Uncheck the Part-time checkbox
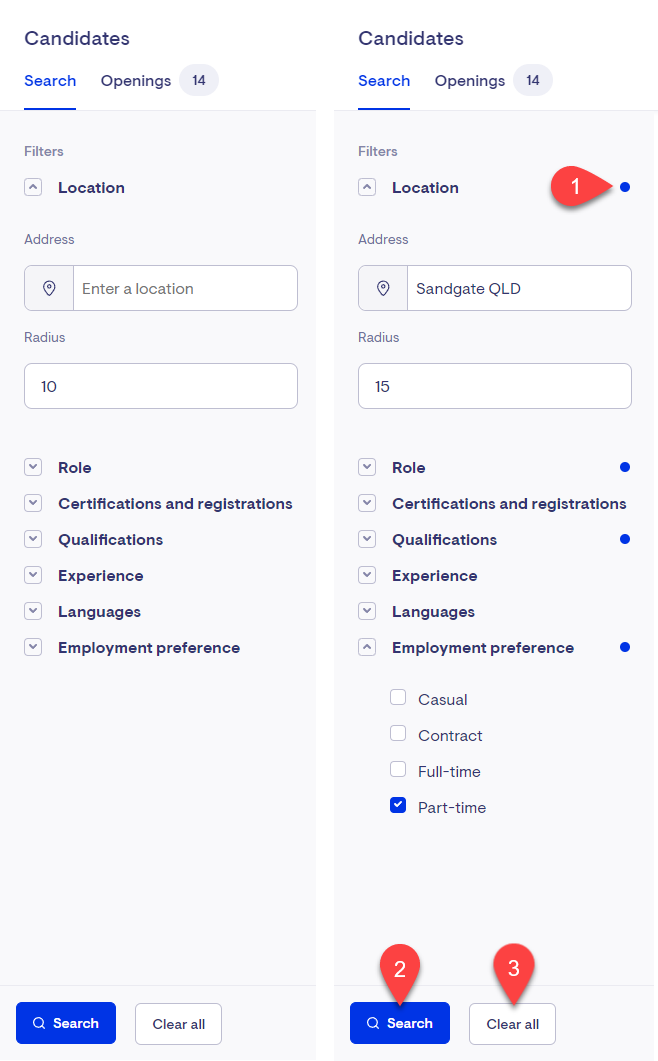 (x=398, y=805)
